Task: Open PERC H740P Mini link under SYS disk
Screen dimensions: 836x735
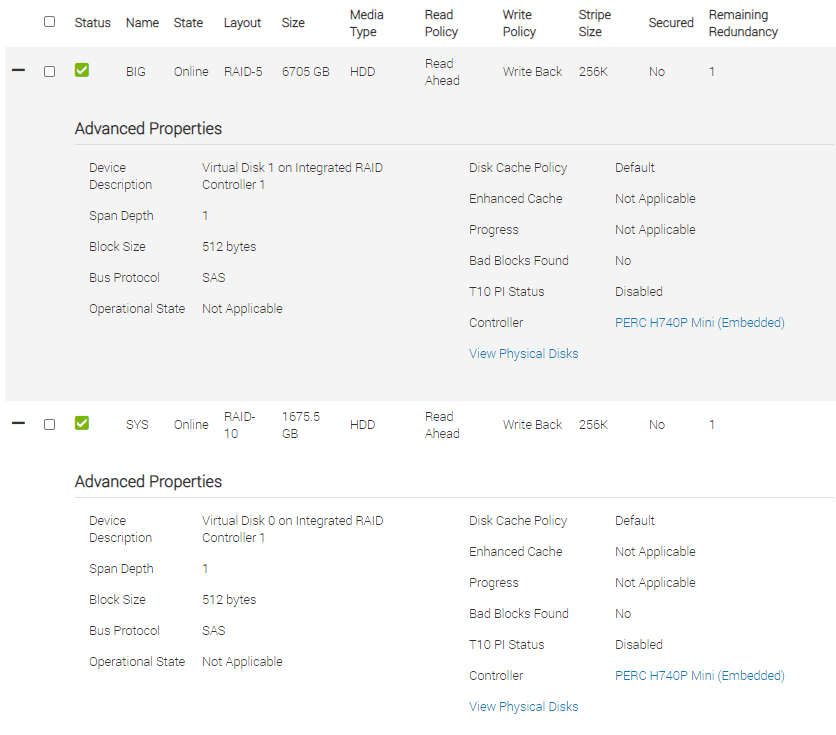Action: pyautogui.click(x=699, y=676)
